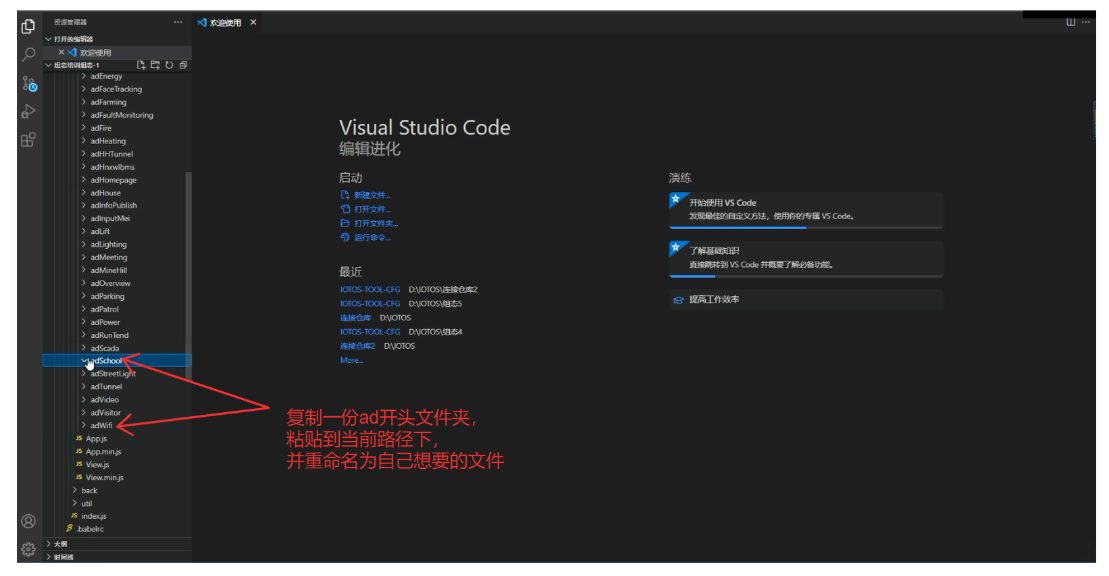Open the Run and Debug view
Viewport: 1109px width, 576px height.
coord(29,112)
